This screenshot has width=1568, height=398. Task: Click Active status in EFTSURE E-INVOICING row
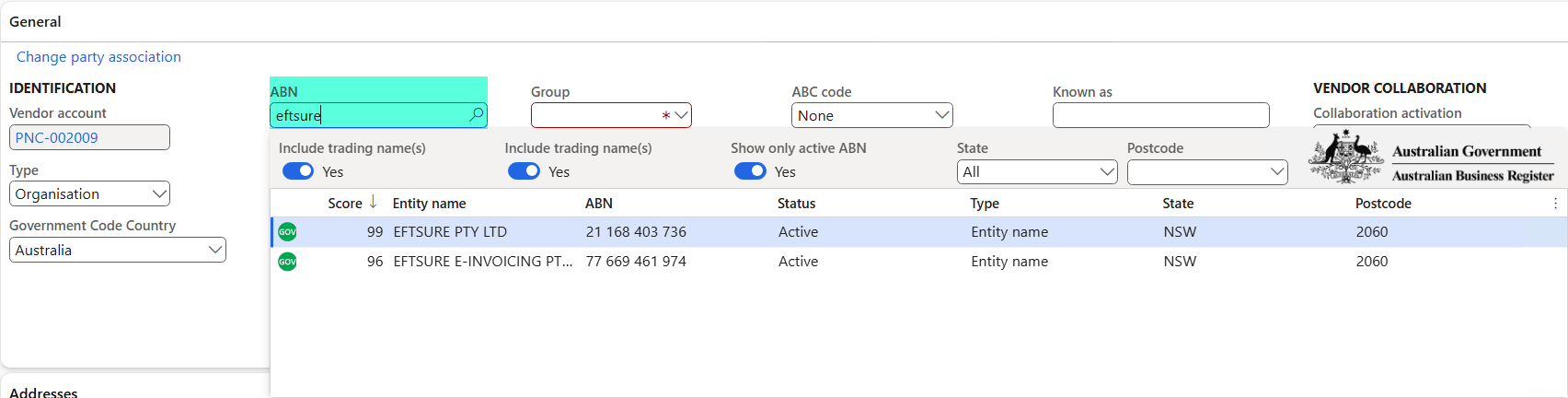click(798, 262)
